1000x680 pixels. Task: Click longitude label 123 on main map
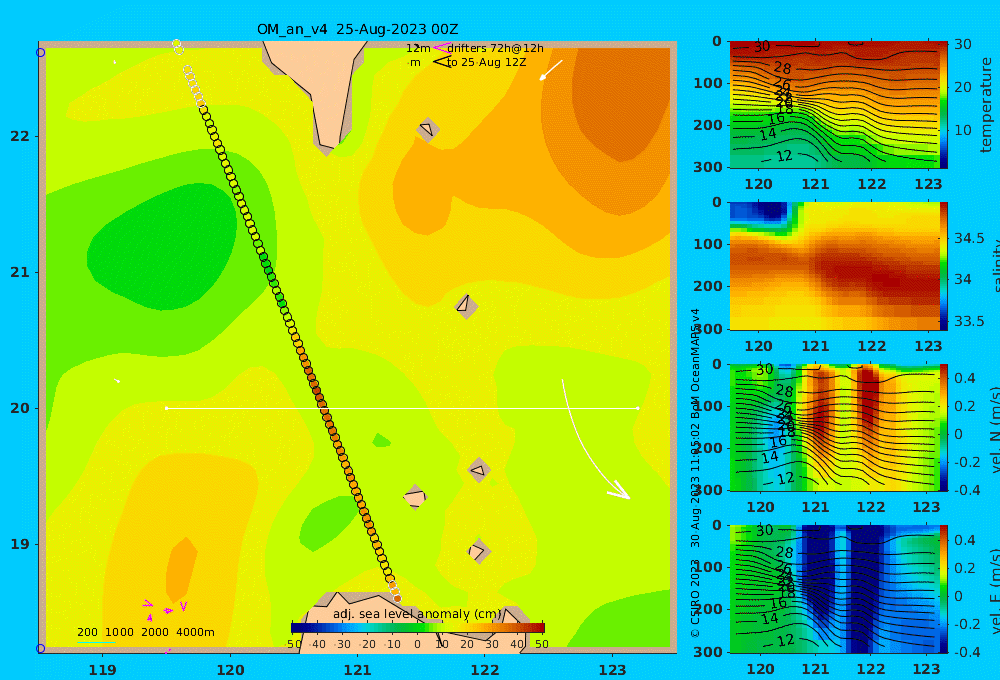[x=612, y=670]
